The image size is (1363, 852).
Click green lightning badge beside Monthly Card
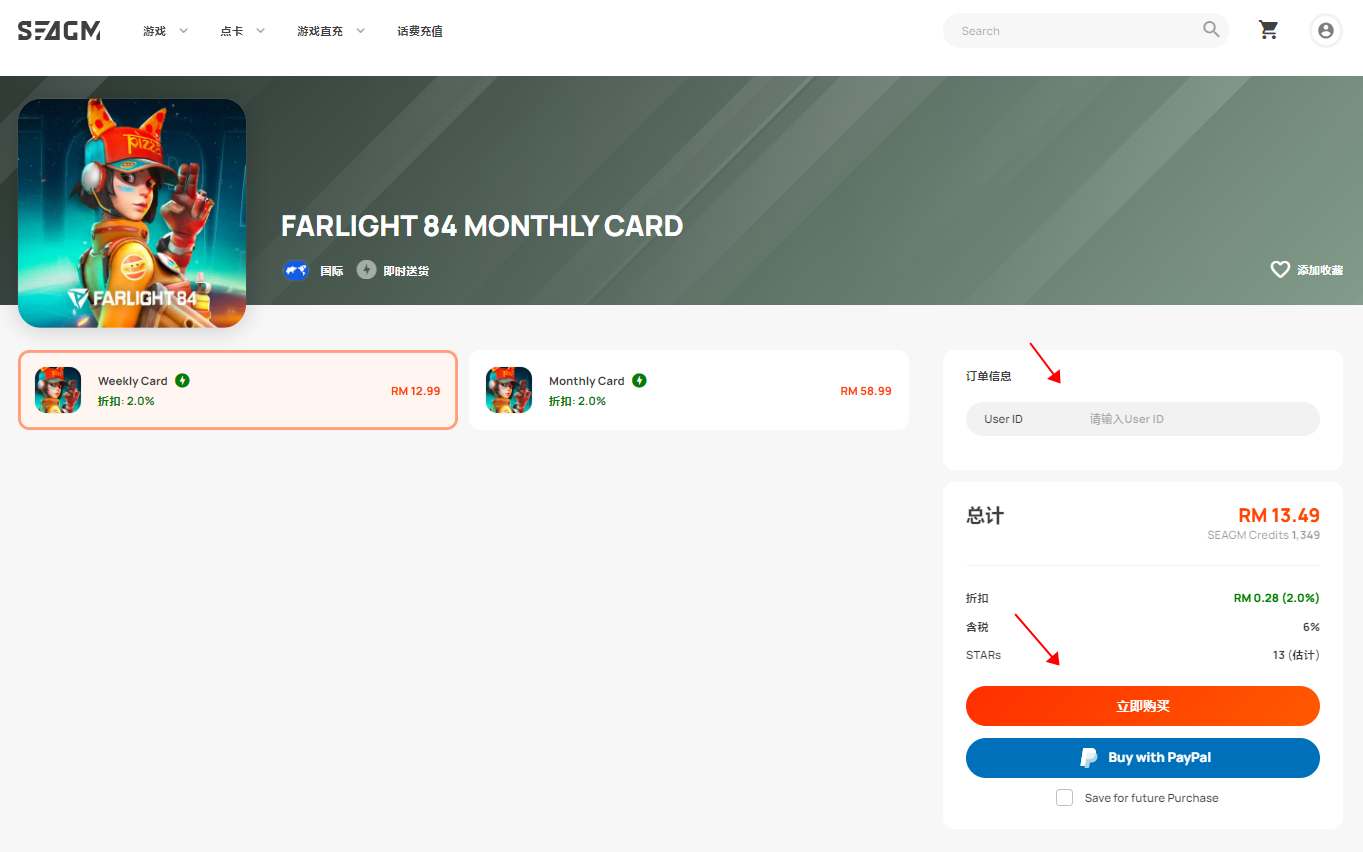point(639,380)
